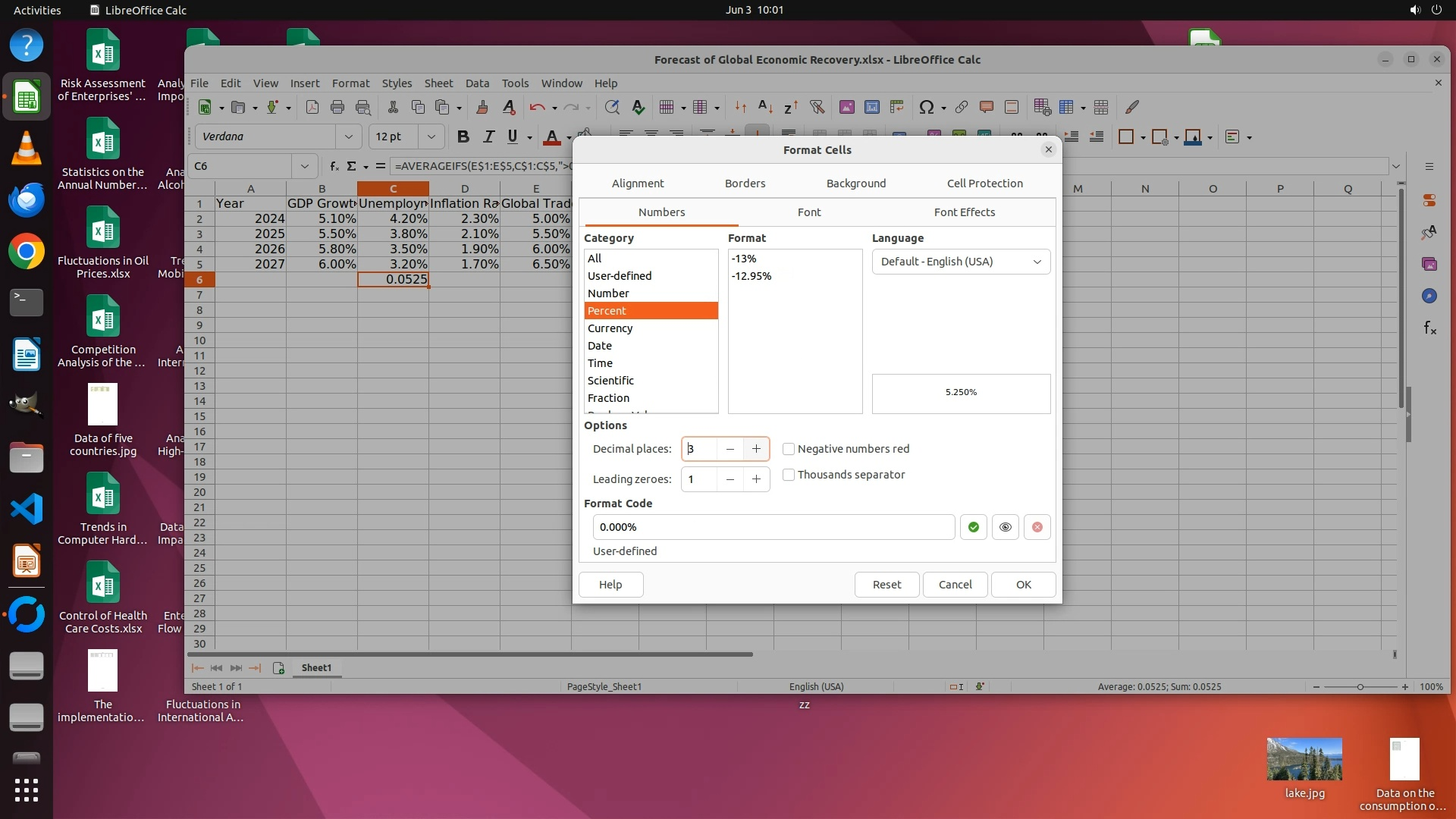This screenshot has height=819, width=1456.
Task: Click the green Add format code checkmark
Action: [x=973, y=527]
